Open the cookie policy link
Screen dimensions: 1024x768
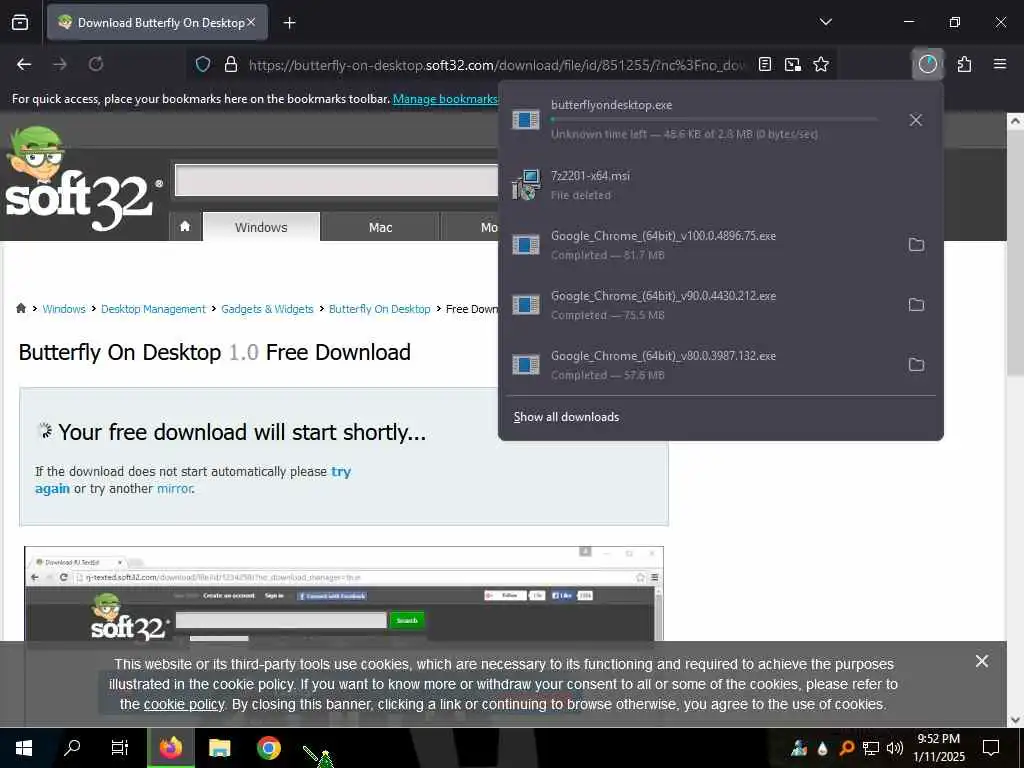[184, 705]
